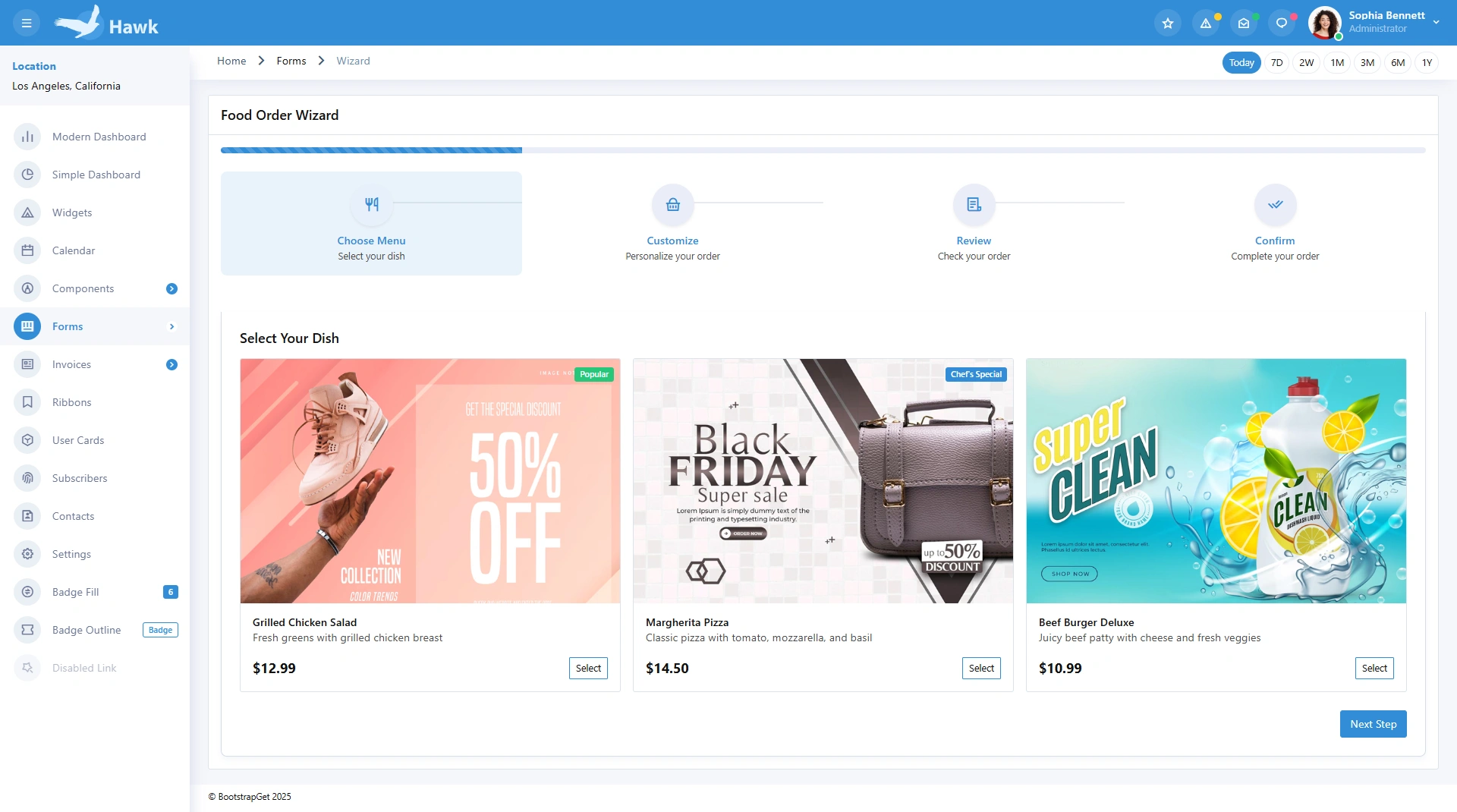The image size is (1457, 812).
Task: Click the Home breadcrumb link
Action: pyautogui.click(x=231, y=61)
